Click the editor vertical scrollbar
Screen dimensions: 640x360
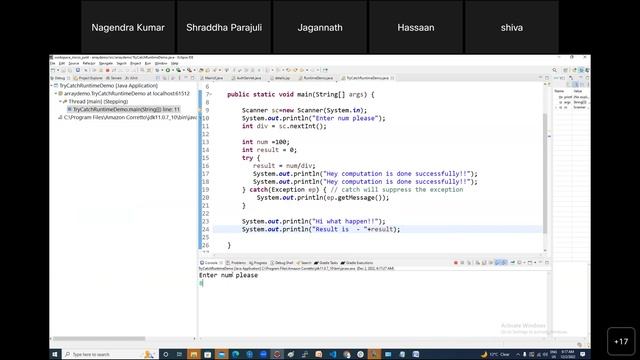[x=545, y=173]
